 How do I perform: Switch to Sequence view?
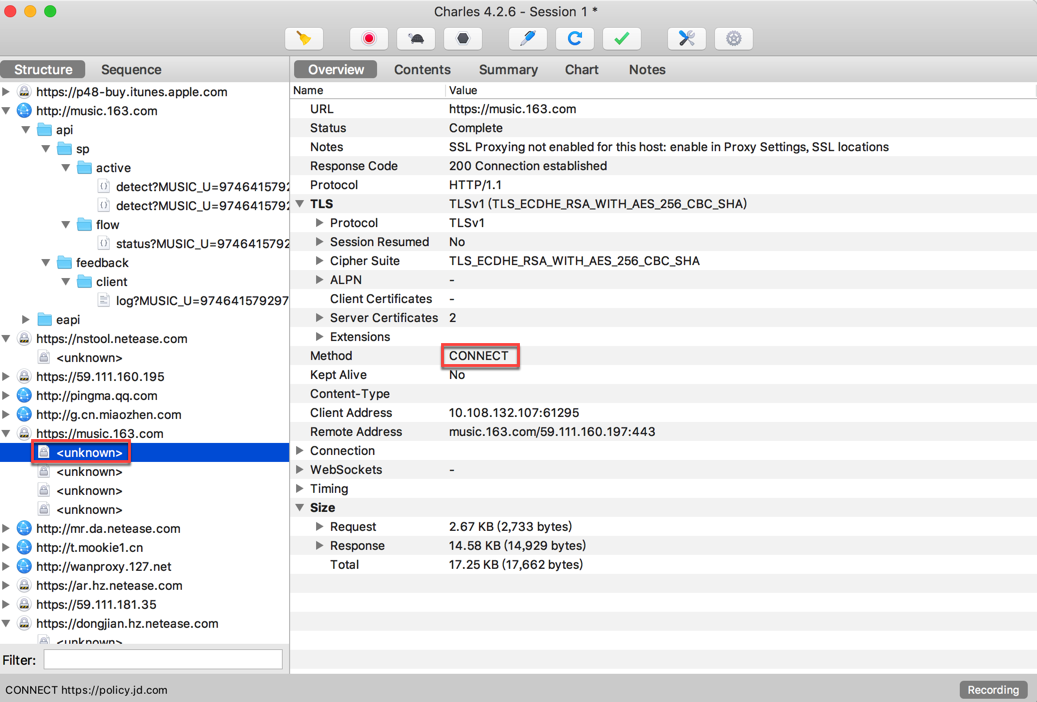click(x=131, y=69)
